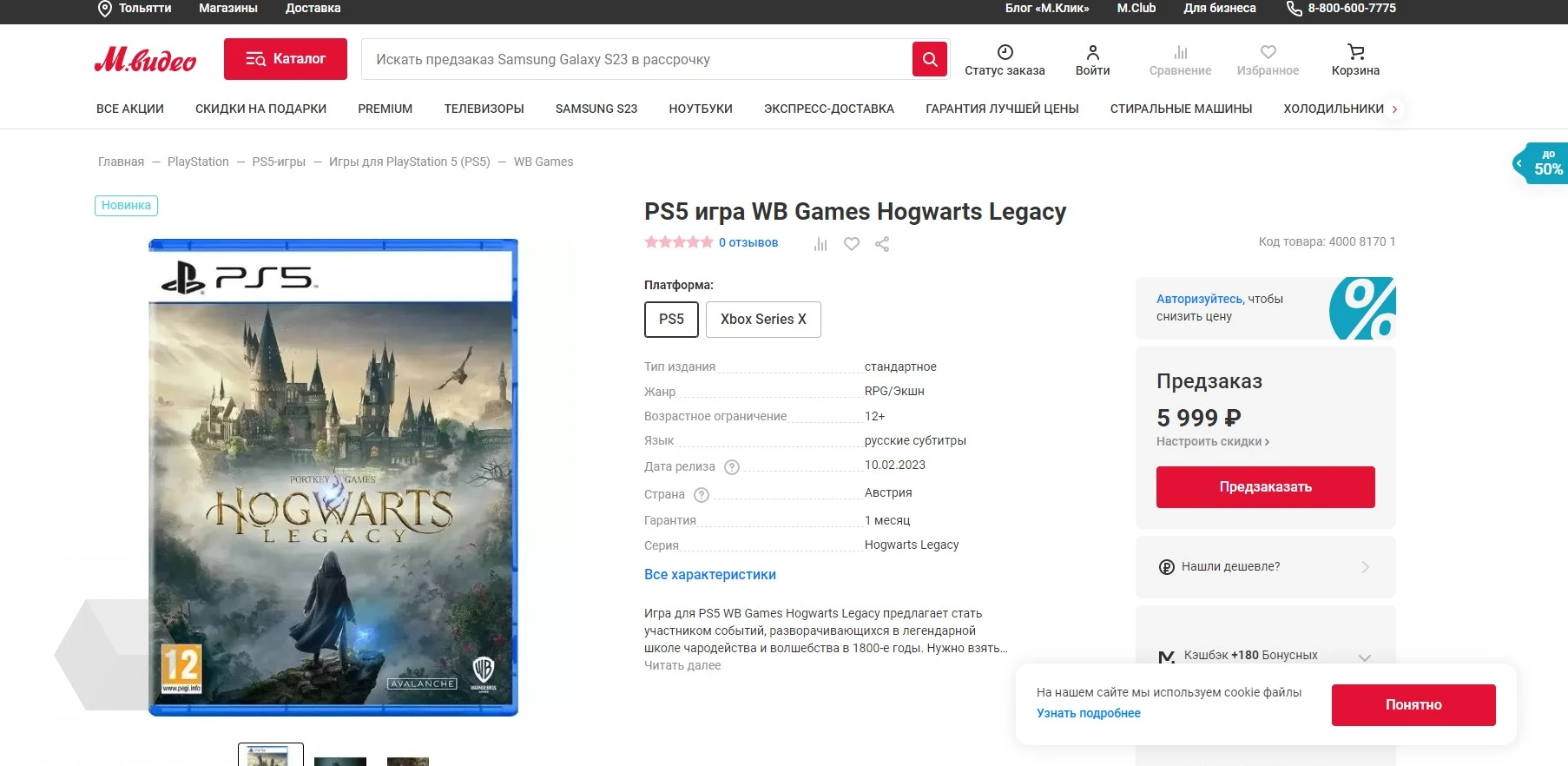Open the Каталог menu button
The height and width of the screenshot is (766, 1568).
286,59
